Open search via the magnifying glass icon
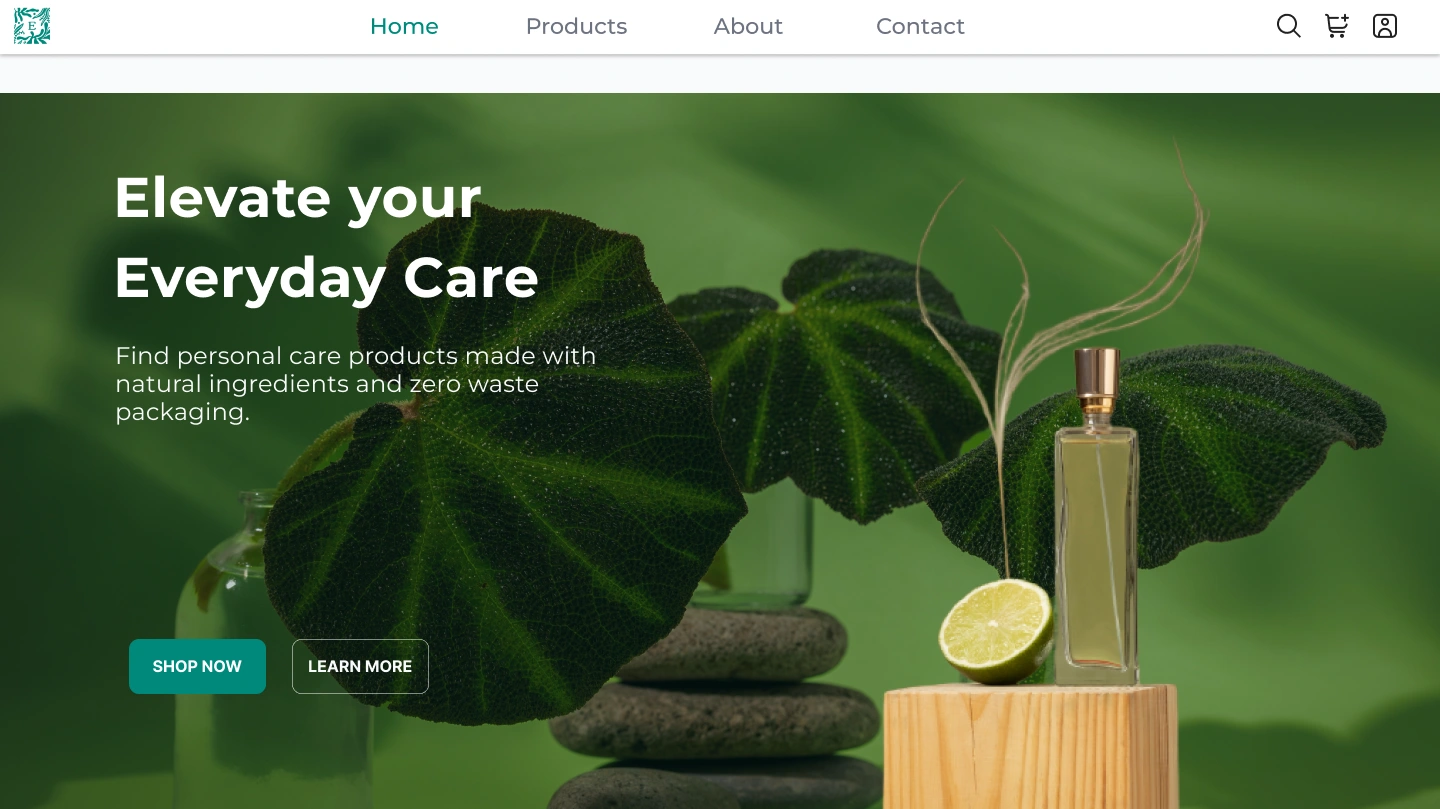The width and height of the screenshot is (1440, 809). point(1289,26)
